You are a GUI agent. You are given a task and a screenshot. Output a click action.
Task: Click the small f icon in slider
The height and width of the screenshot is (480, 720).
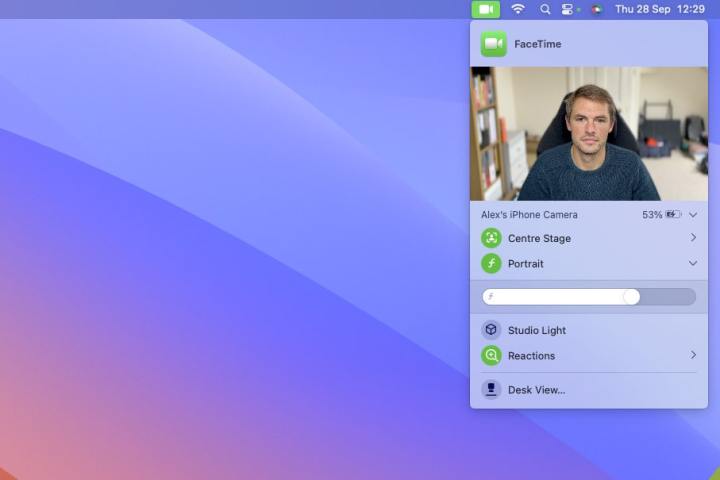[x=491, y=297]
